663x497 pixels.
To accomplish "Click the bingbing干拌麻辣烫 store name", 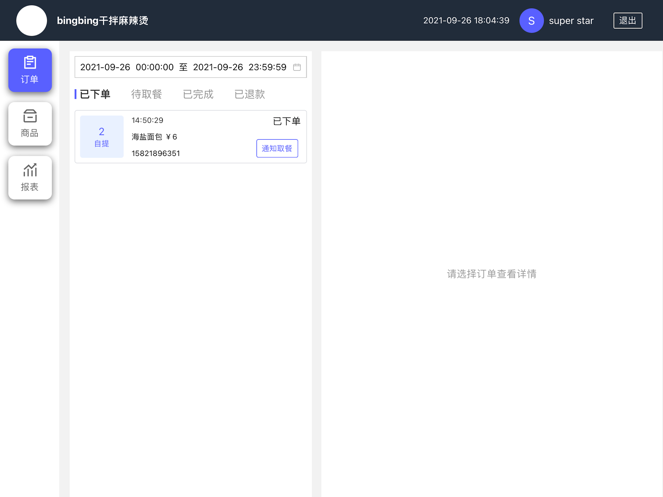I will pyautogui.click(x=102, y=20).
